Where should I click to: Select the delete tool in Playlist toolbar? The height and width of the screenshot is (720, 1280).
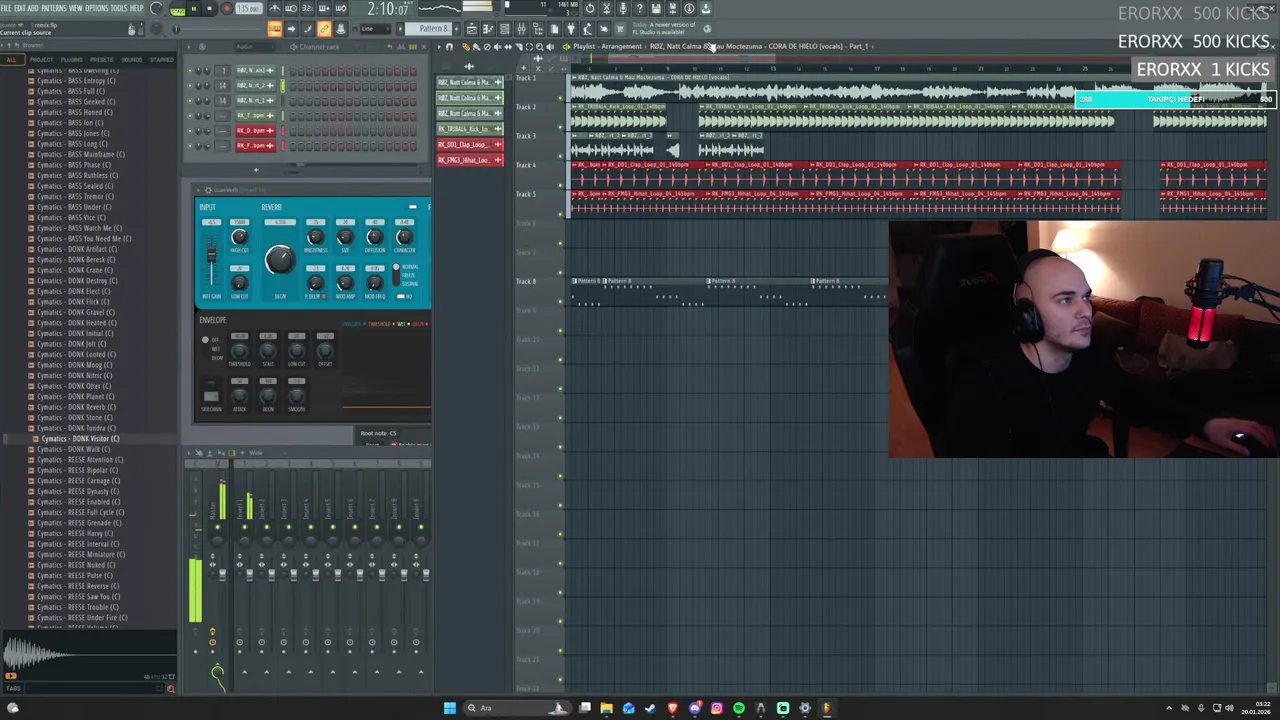point(487,46)
